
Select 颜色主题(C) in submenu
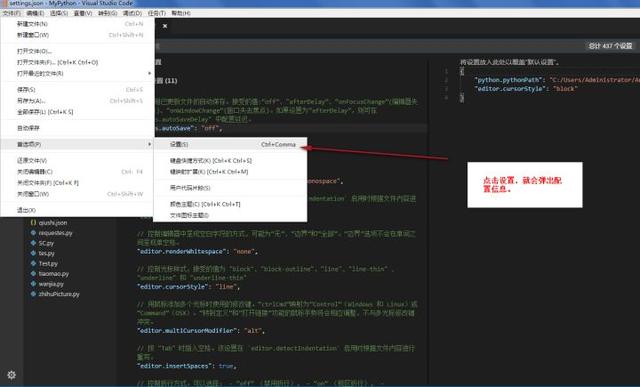click(230, 204)
